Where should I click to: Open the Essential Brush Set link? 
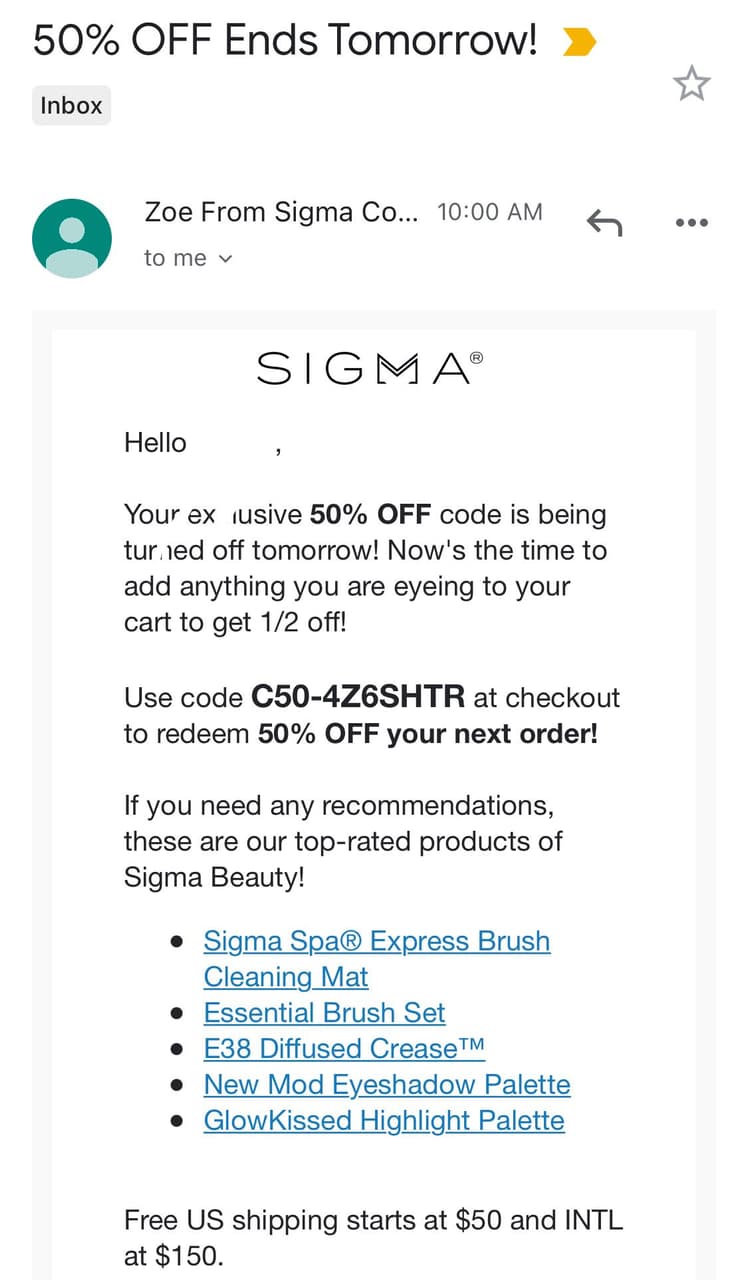325,1012
